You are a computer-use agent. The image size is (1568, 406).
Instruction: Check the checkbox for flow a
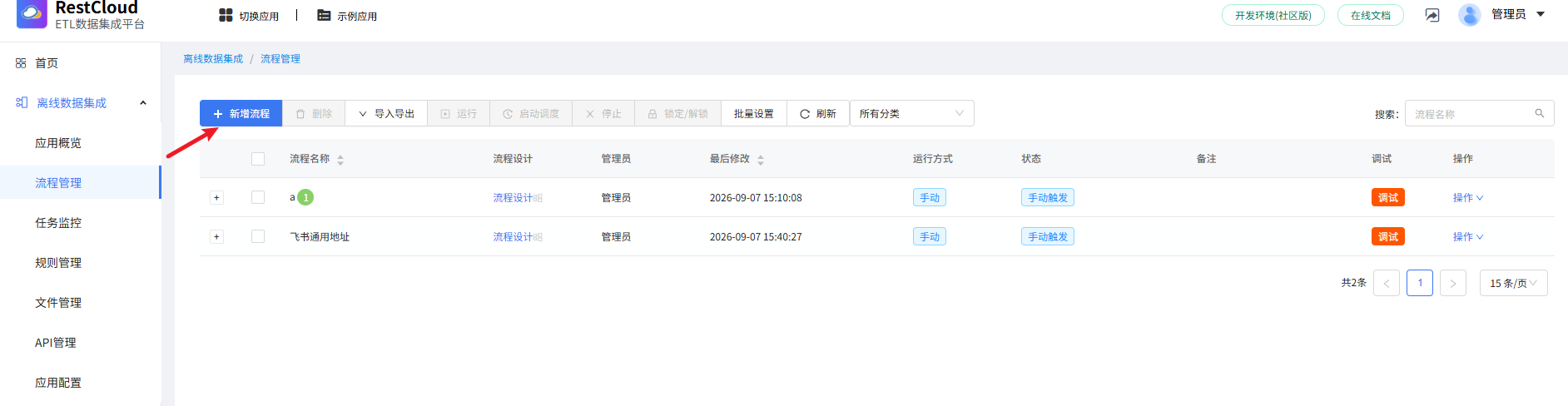[258, 197]
